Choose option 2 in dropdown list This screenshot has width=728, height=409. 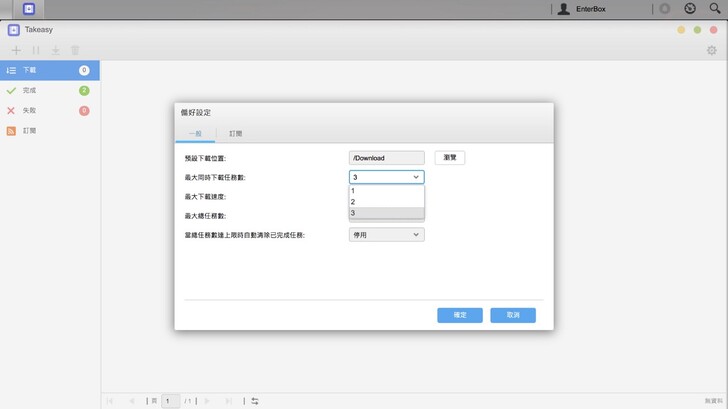tap(386, 202)
